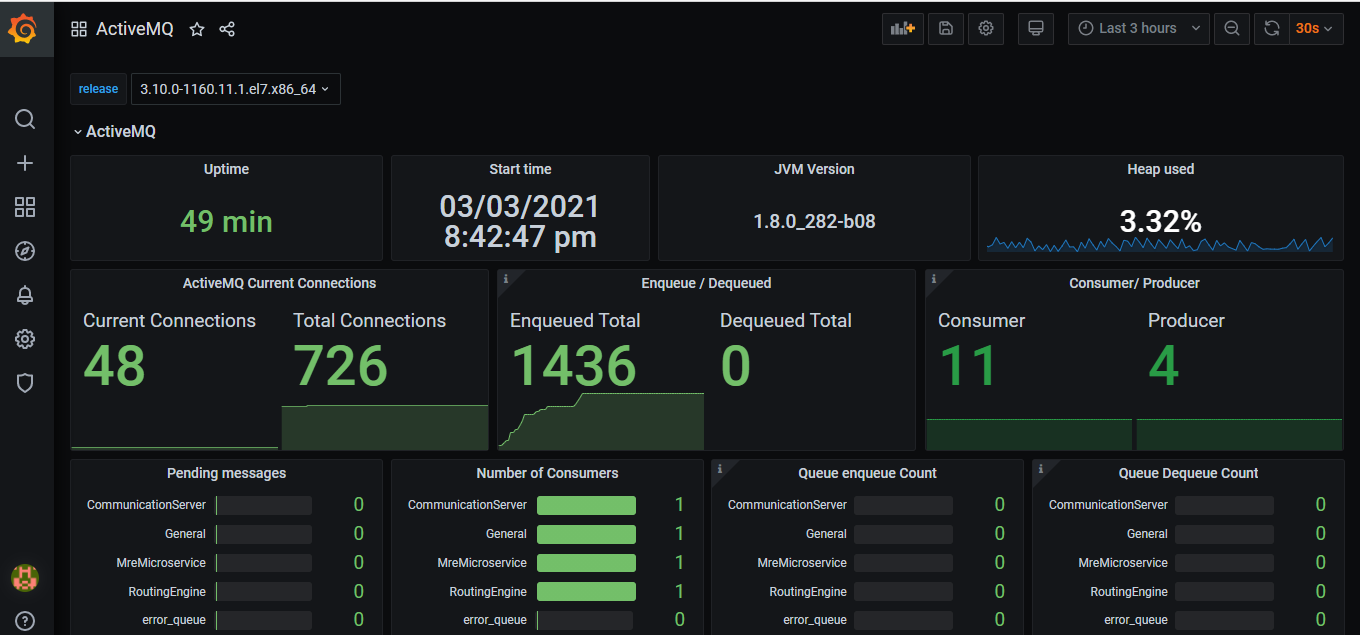Open the Dashboards icon in sidebar
Image resolution: width=1360 pixels, height=635 pixels.
[x=25, y=207]
